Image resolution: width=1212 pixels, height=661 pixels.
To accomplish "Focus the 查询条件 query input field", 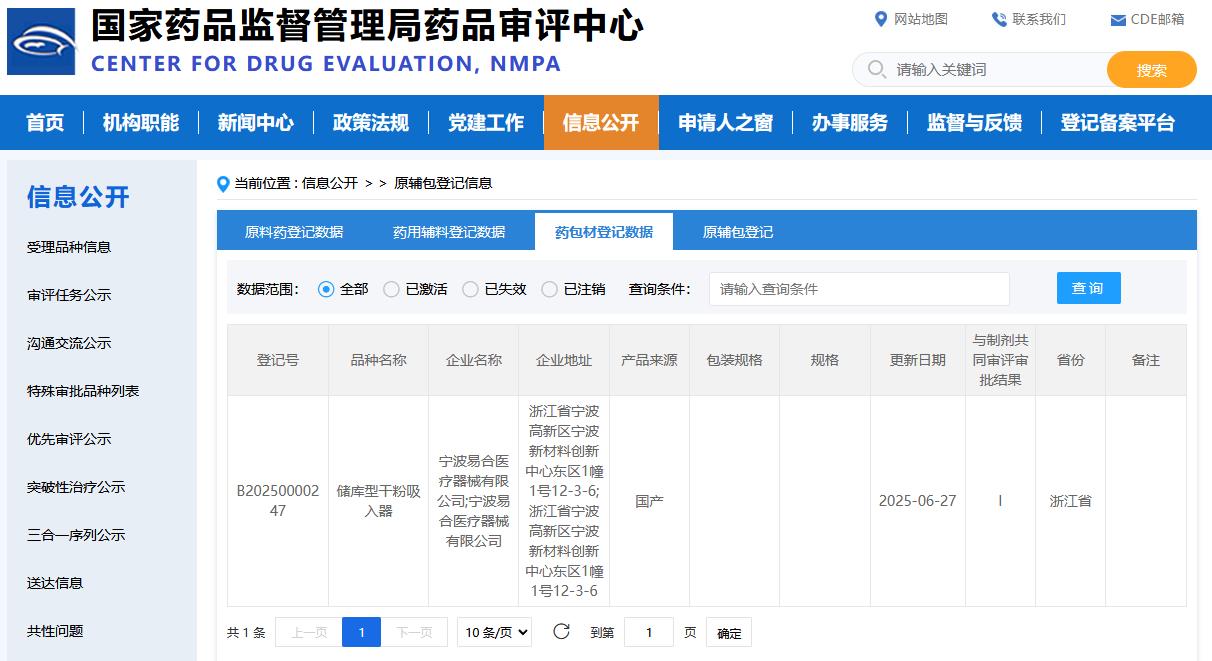I will (859, 289).
